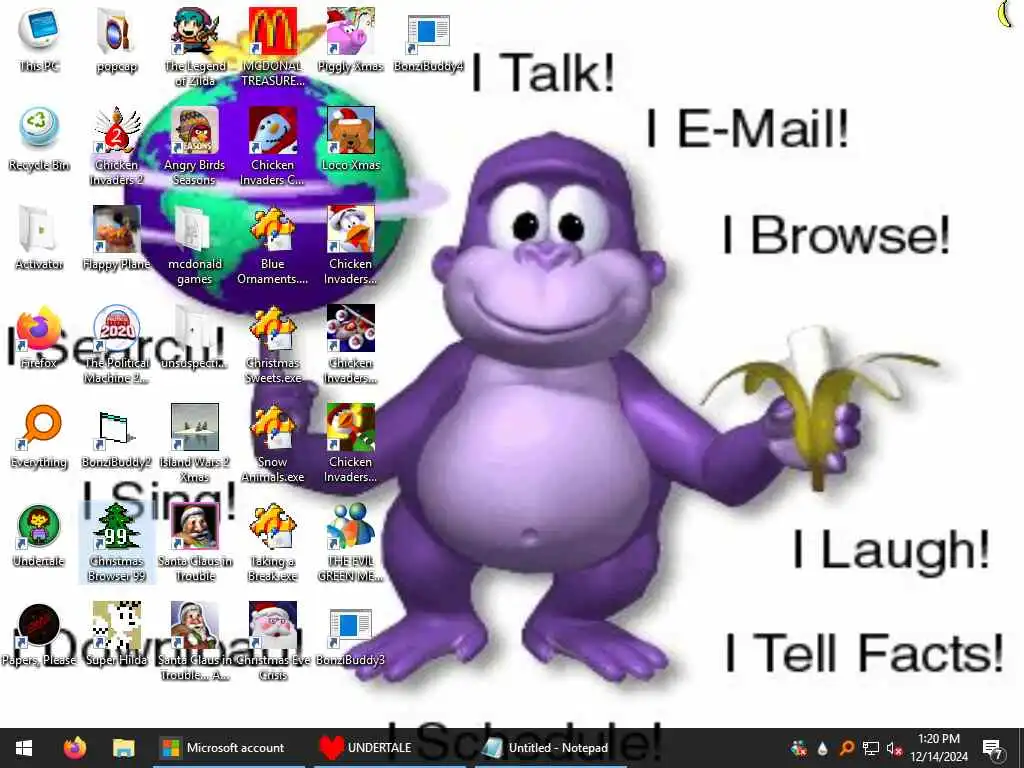
Task: Open Angry Birds Seasons shortcut
Action: (x=195, y=146)
